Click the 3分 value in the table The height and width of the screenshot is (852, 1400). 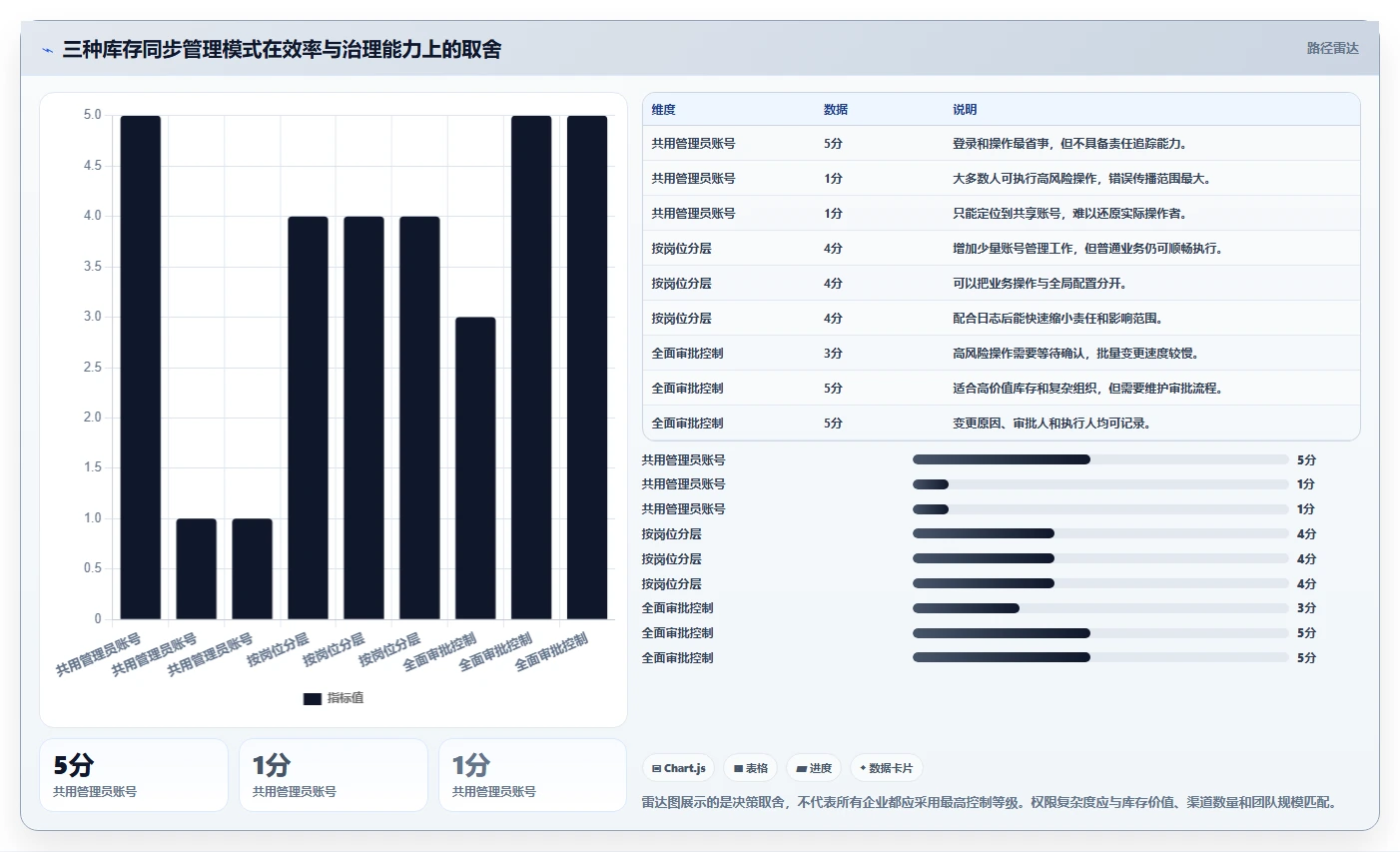tap(833, 354)
